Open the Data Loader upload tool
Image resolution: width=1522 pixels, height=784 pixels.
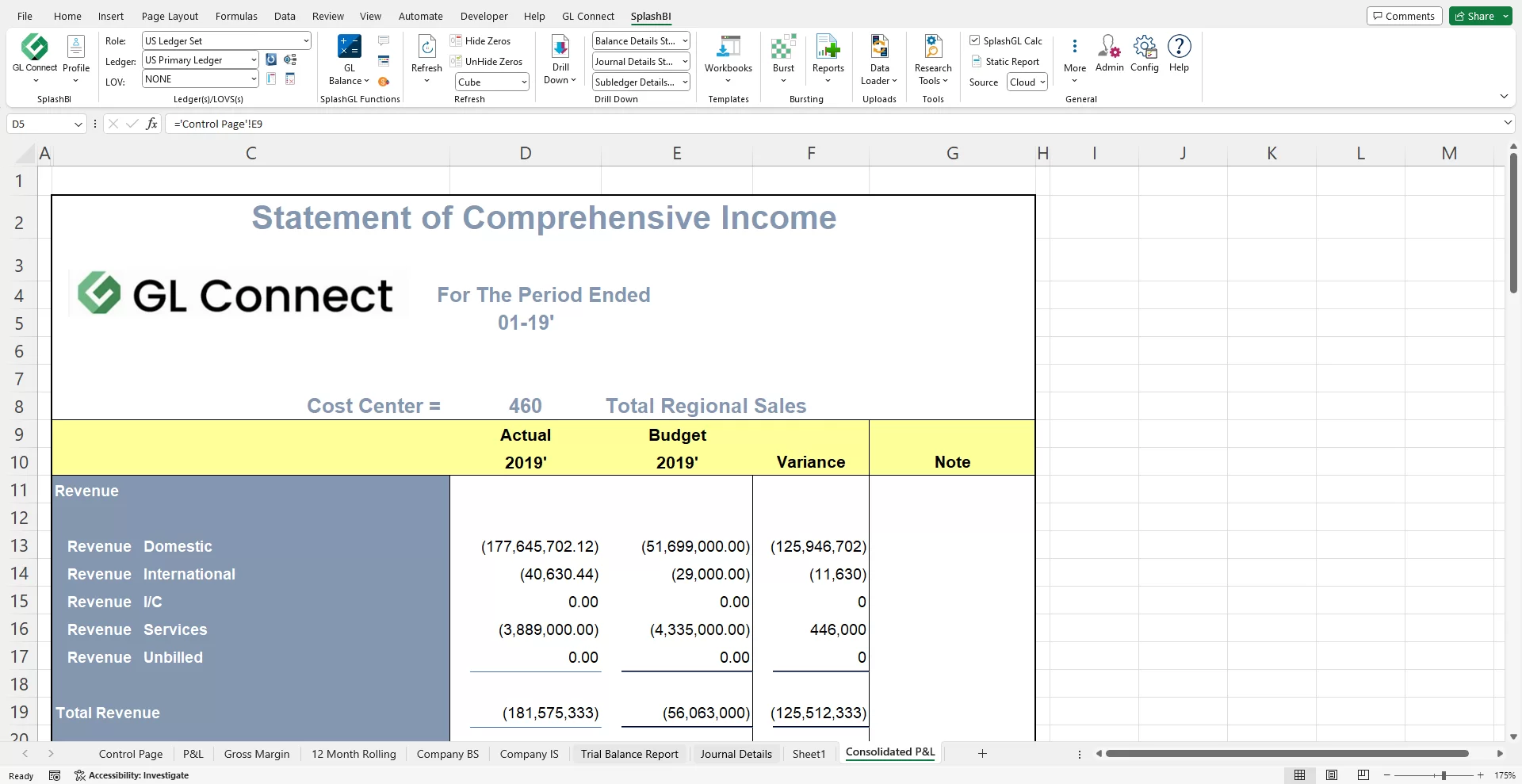click(879, 48)
